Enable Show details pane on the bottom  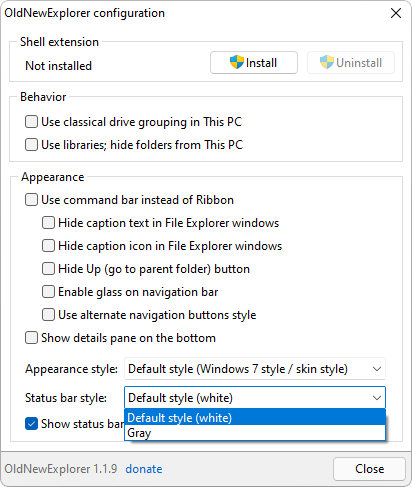click(x=31, y=338)
